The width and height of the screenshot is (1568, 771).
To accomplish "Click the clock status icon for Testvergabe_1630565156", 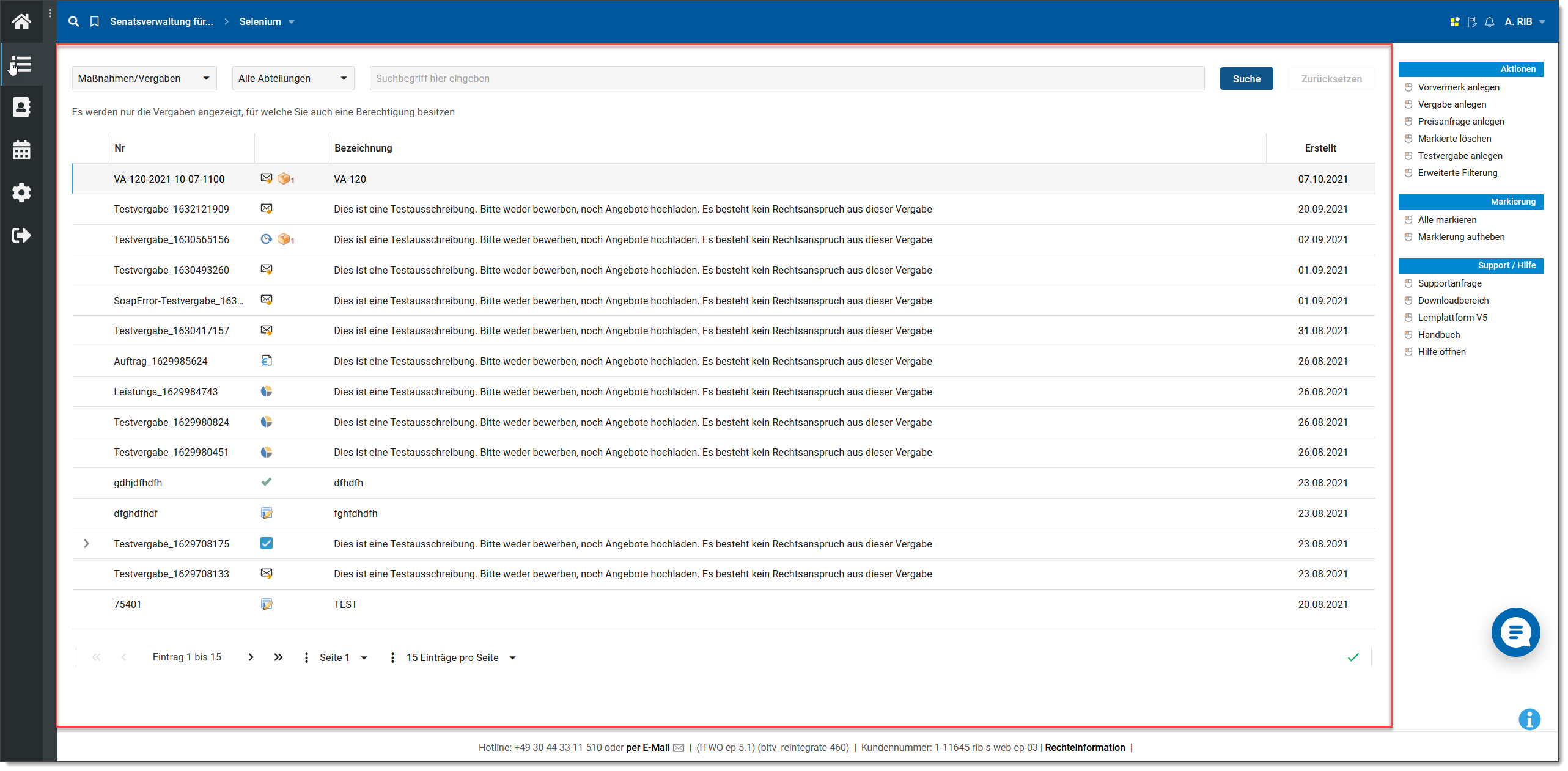I will pyautogui.click(x=266, y=239).
